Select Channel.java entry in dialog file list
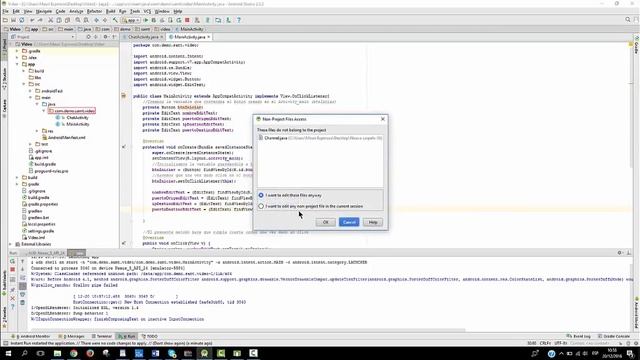 point(320,138)
